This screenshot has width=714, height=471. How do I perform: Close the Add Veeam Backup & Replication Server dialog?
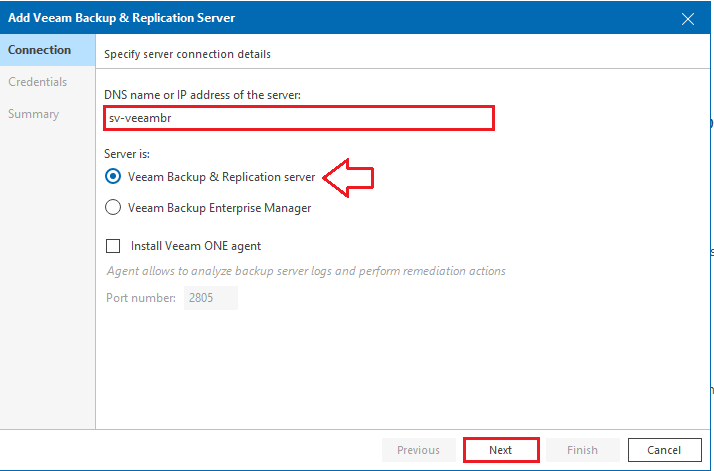[688, 19]
